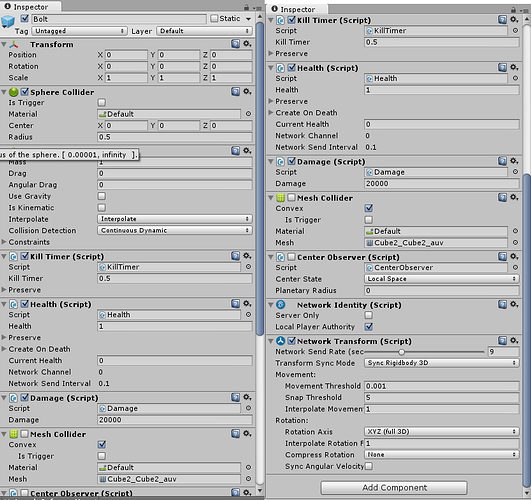The width and height of the screenshot is (531, 500).
Task: Open gear menu for Network Transform script
Action: [514, 340]
